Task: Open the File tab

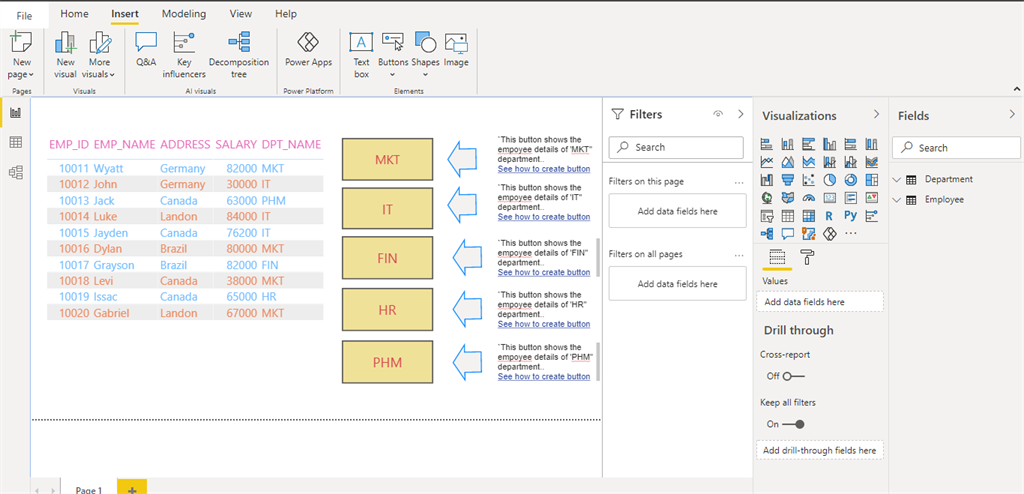Action: point(24,16)
